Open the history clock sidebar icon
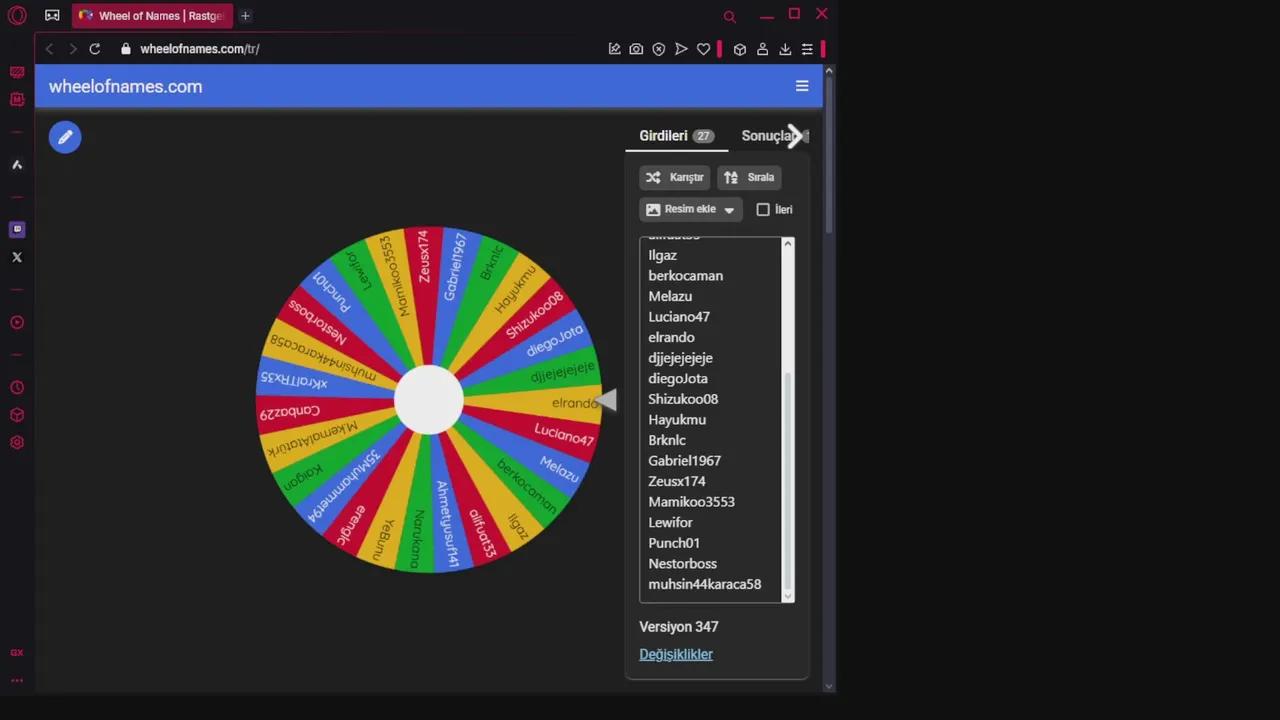The image size is (1280, 720). point(17,387)
